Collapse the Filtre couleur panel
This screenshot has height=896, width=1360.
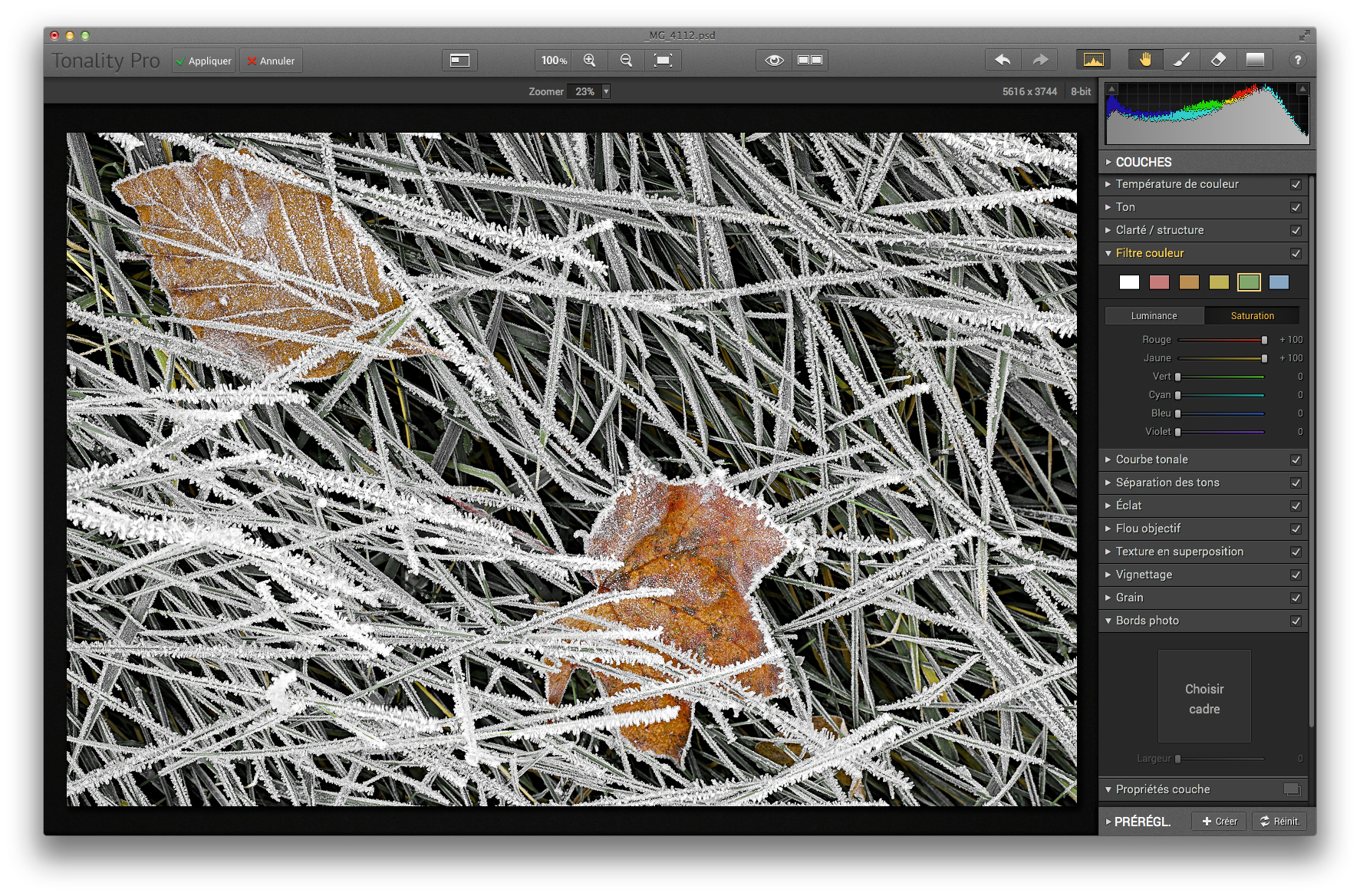coord(1108,253)
